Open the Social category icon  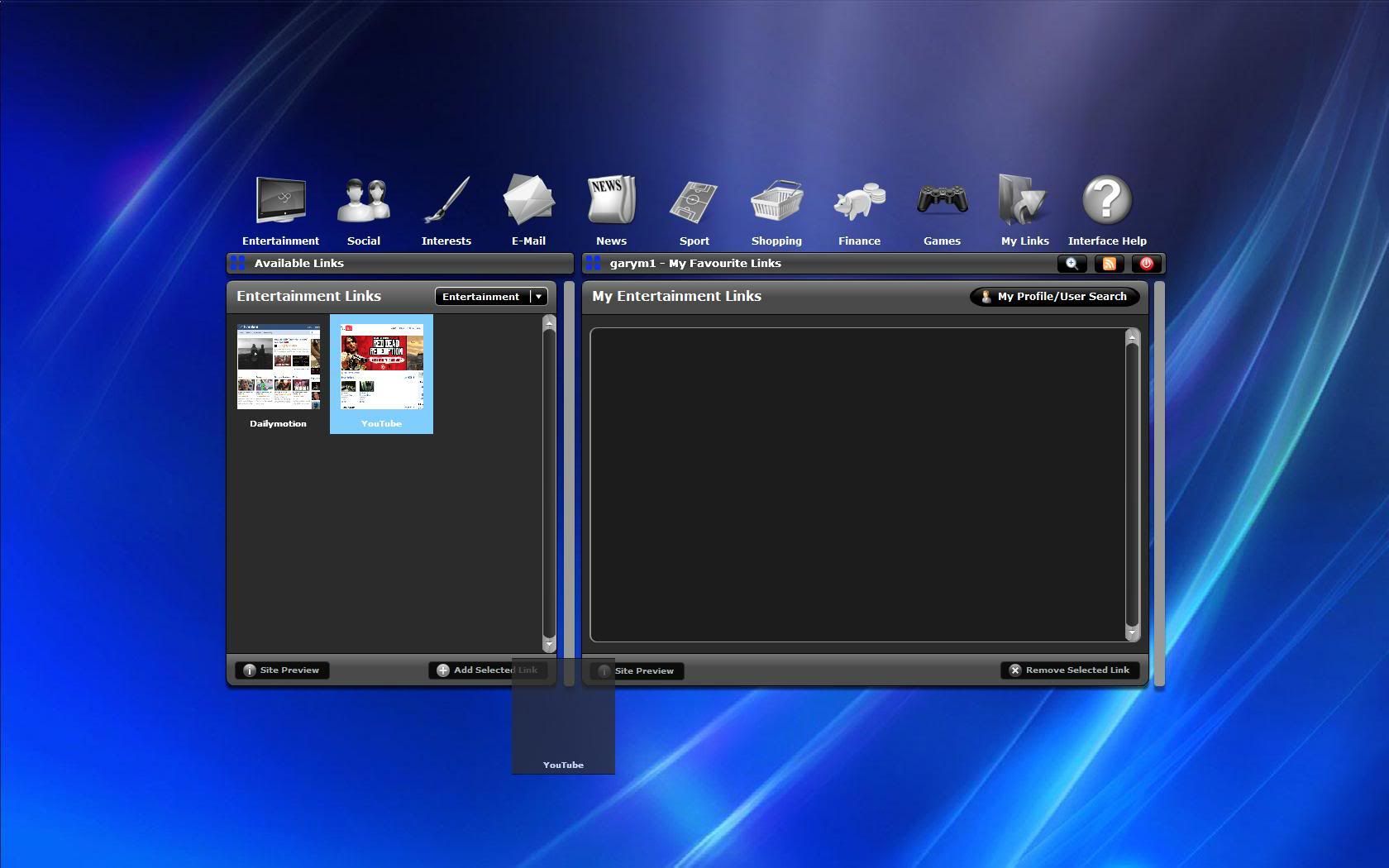364,200
